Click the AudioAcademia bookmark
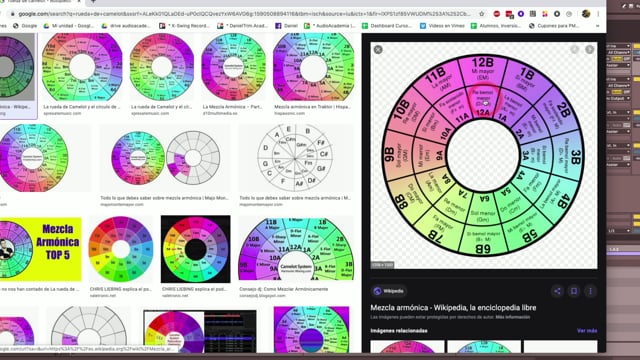Viewport: 640px width, 360px height. [x=330, y=26]
